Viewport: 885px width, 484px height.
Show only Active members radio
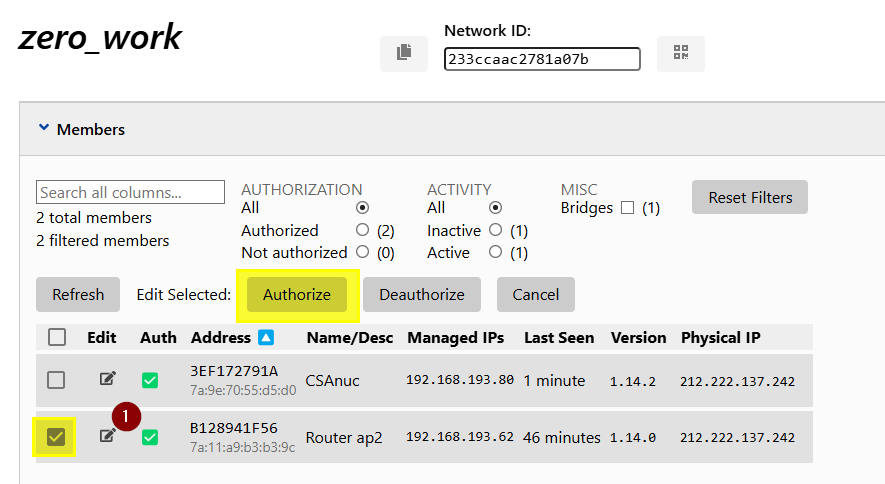[496, 252]
